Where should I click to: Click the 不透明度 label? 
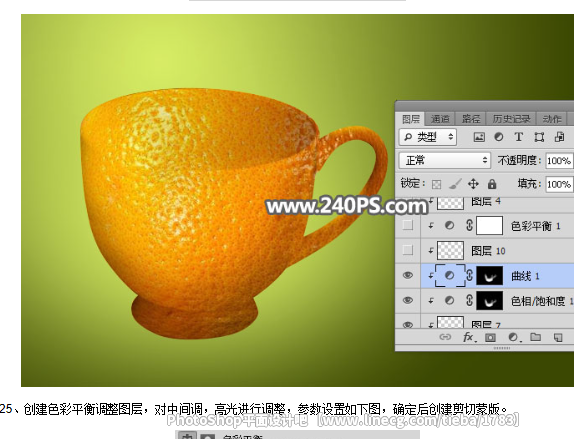click(x=519, y=160)
